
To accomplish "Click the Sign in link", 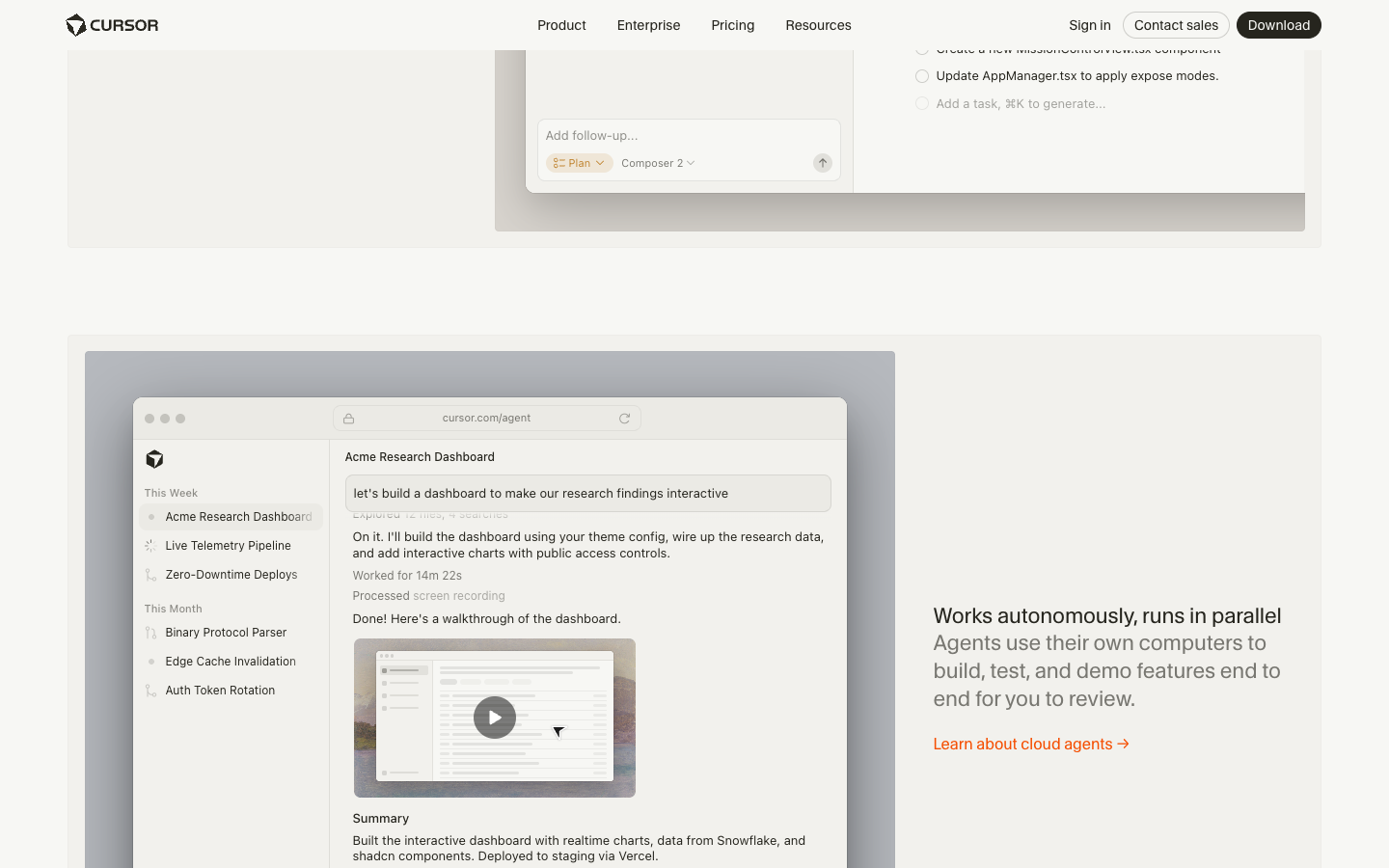I will tap(1089, 25).
